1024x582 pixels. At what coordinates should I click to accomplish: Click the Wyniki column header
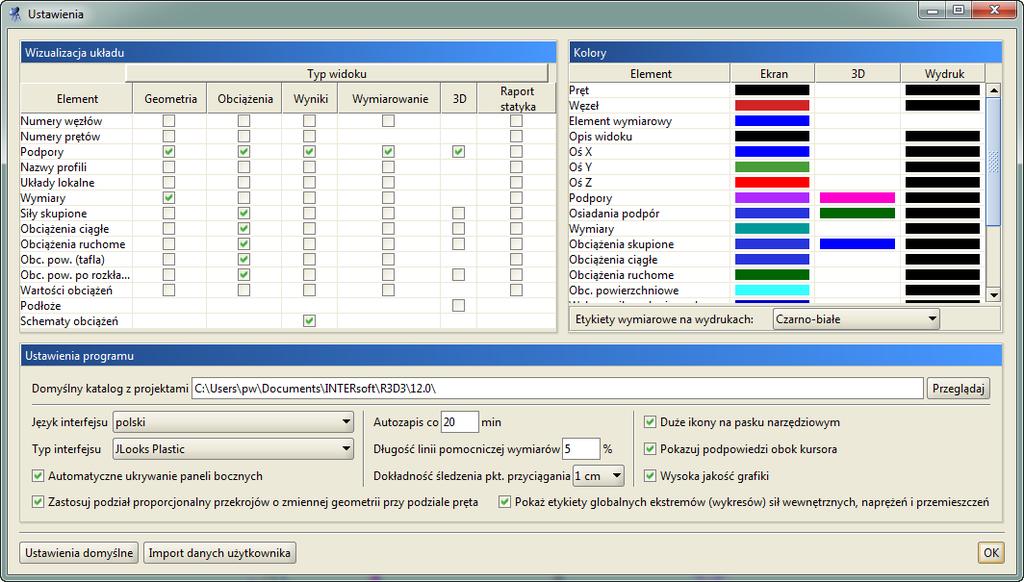click(310, 99)
